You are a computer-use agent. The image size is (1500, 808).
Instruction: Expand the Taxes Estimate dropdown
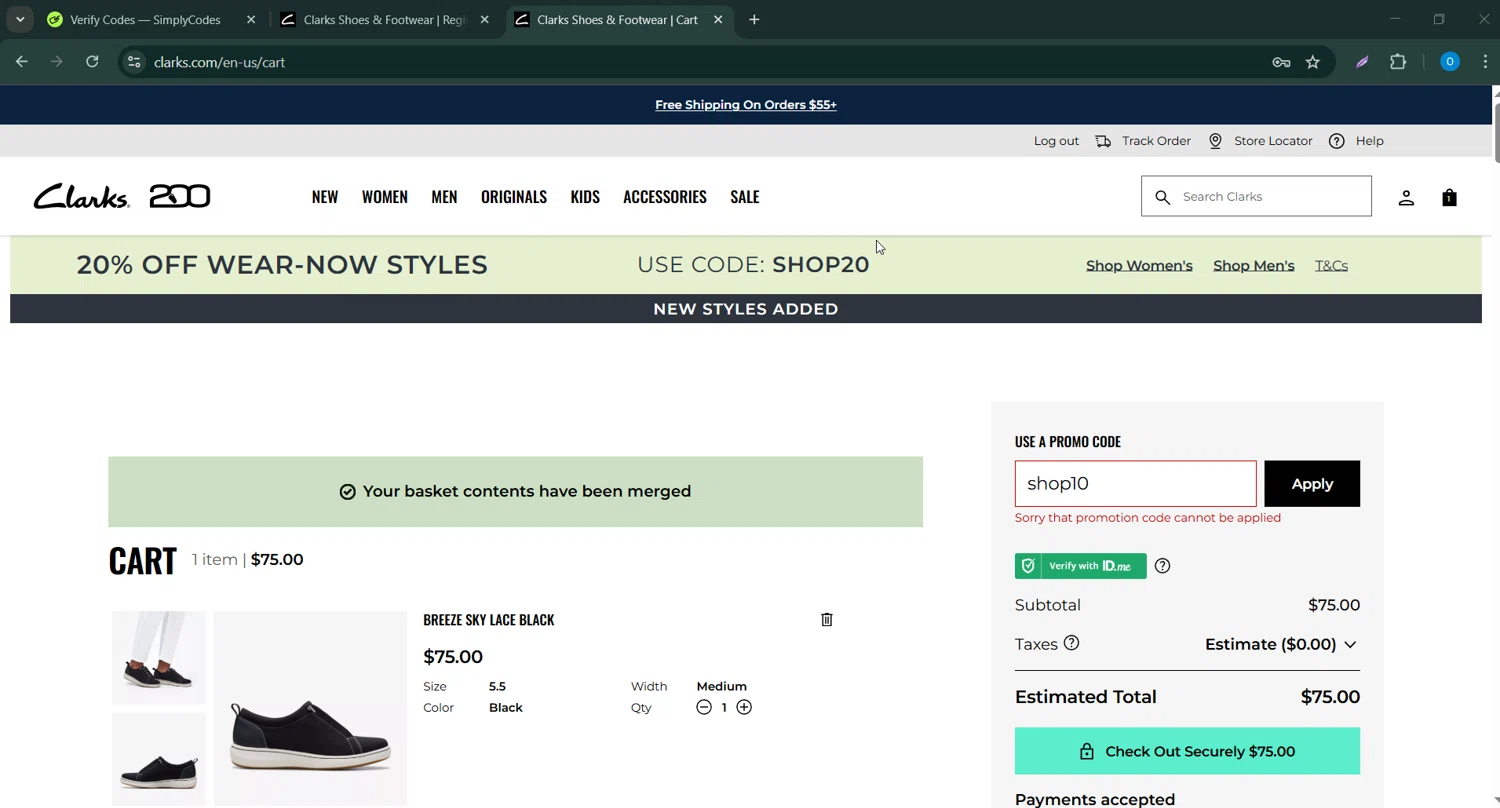tap(1281, 644)
